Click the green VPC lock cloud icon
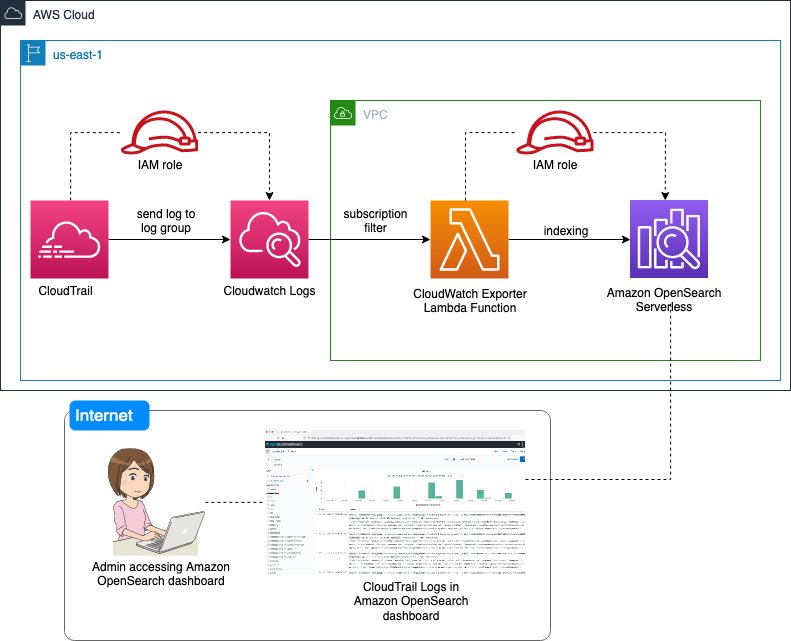This screenshot has width=791, height=641. [x=343, y=113]
